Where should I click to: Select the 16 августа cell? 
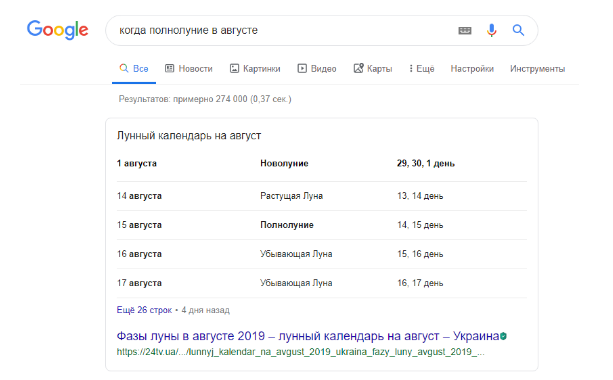coord(139,254)
